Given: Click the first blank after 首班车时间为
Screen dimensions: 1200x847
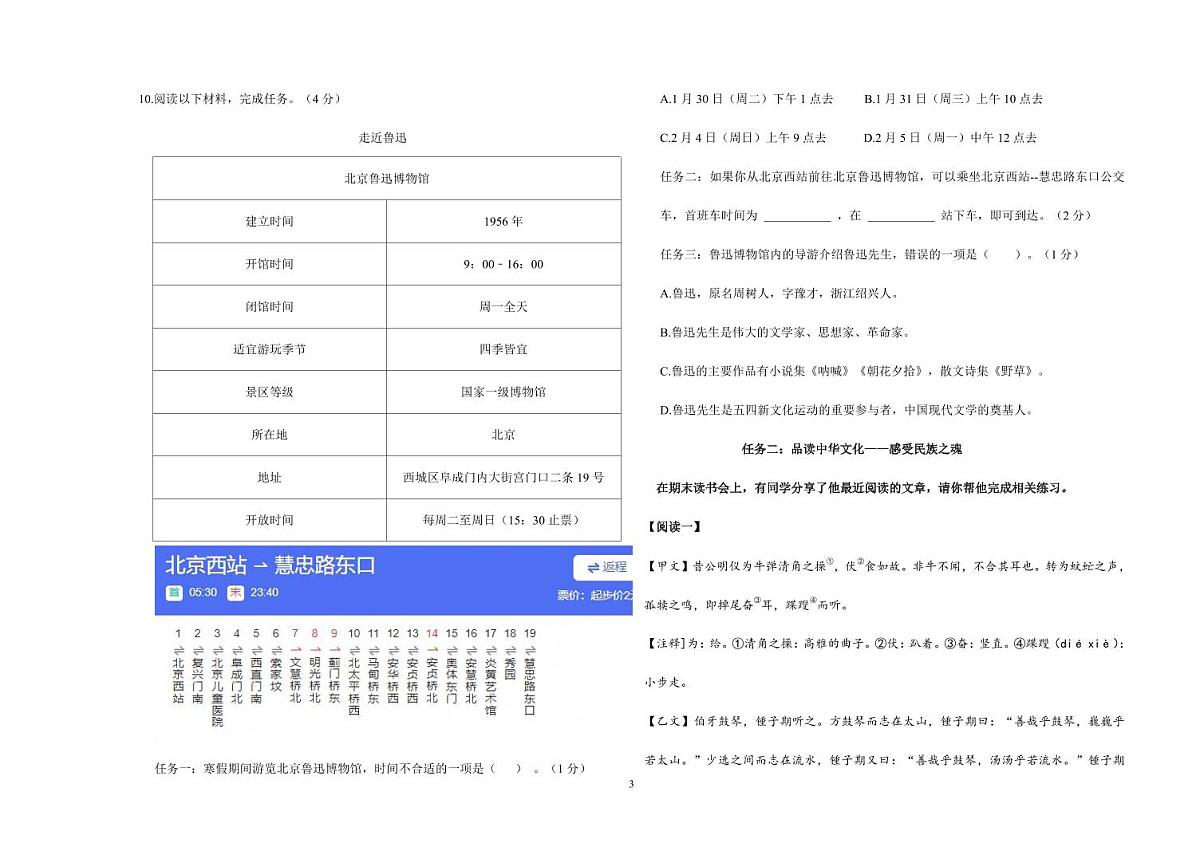Looking at the screenshot, I should pos(797,216).
